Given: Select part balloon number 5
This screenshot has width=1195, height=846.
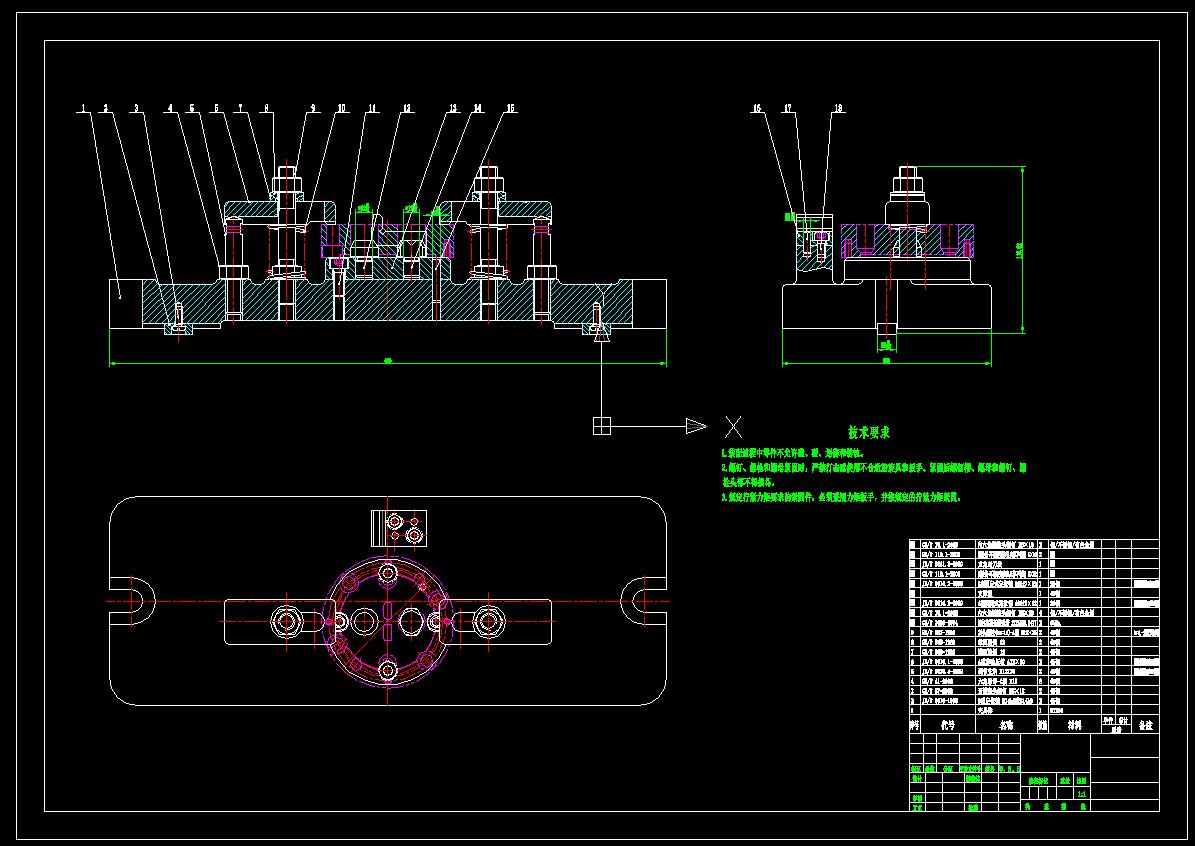Looking at the screenshot, I should (192, 108).
